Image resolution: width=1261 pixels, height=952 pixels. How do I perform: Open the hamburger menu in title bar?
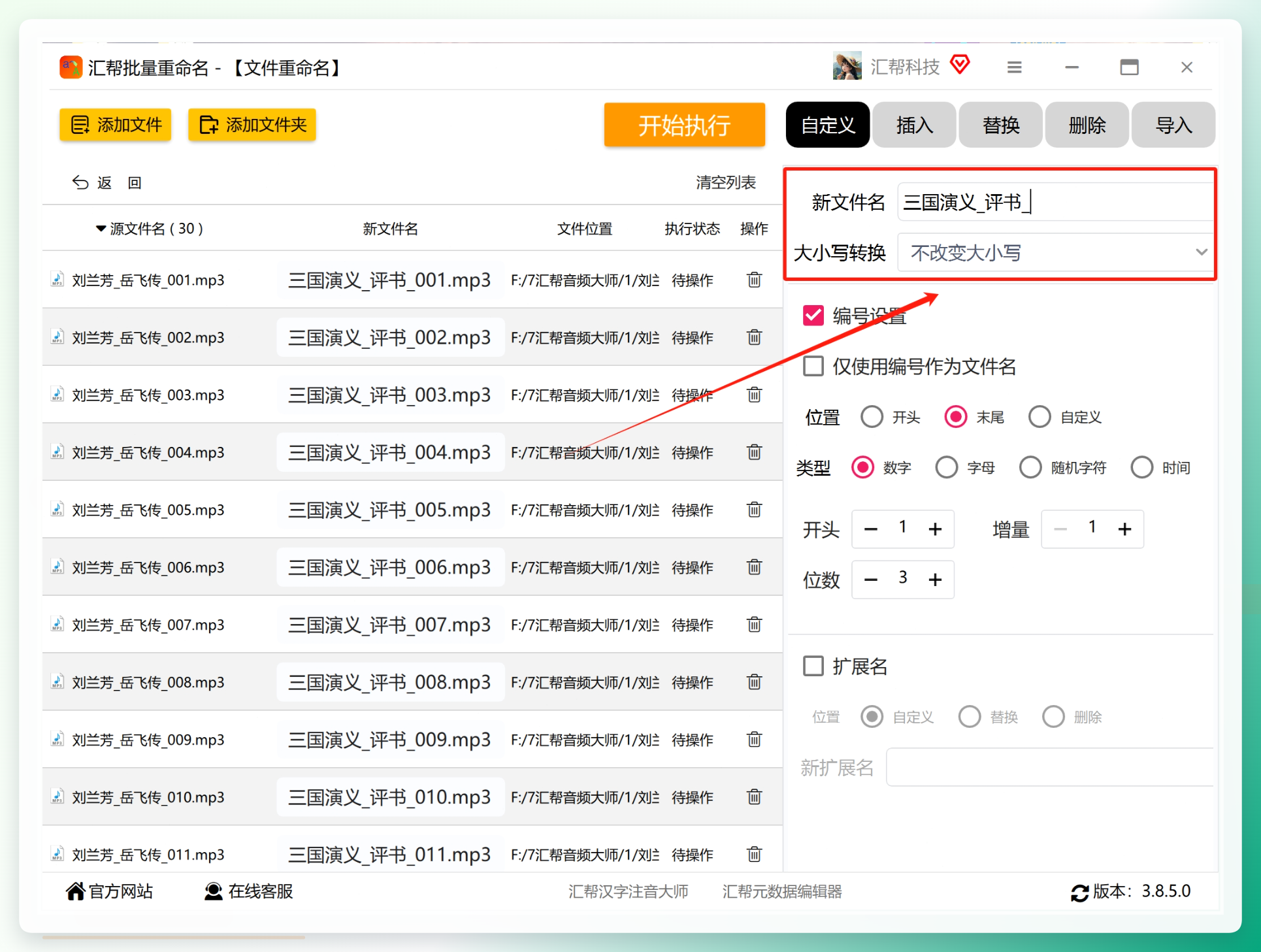[x=1014, y=67]
